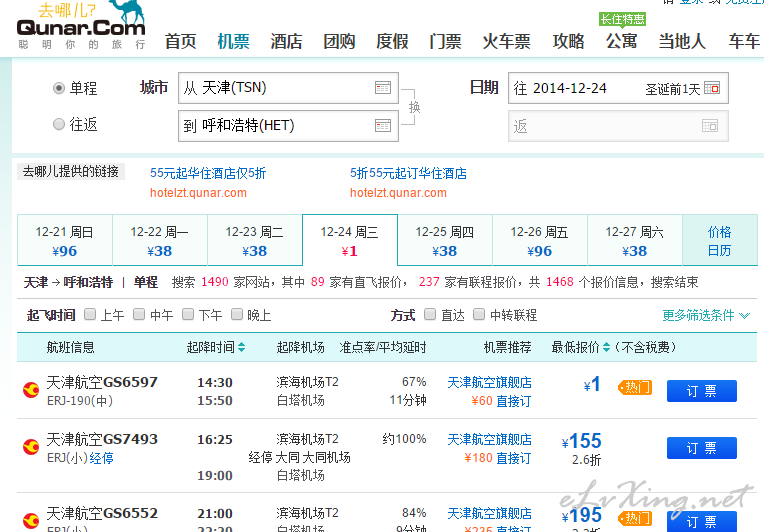Viewport: 764px width, 532px height.
Task: Select 往返 round-trip radio button
Action: (x=58, y=125)
